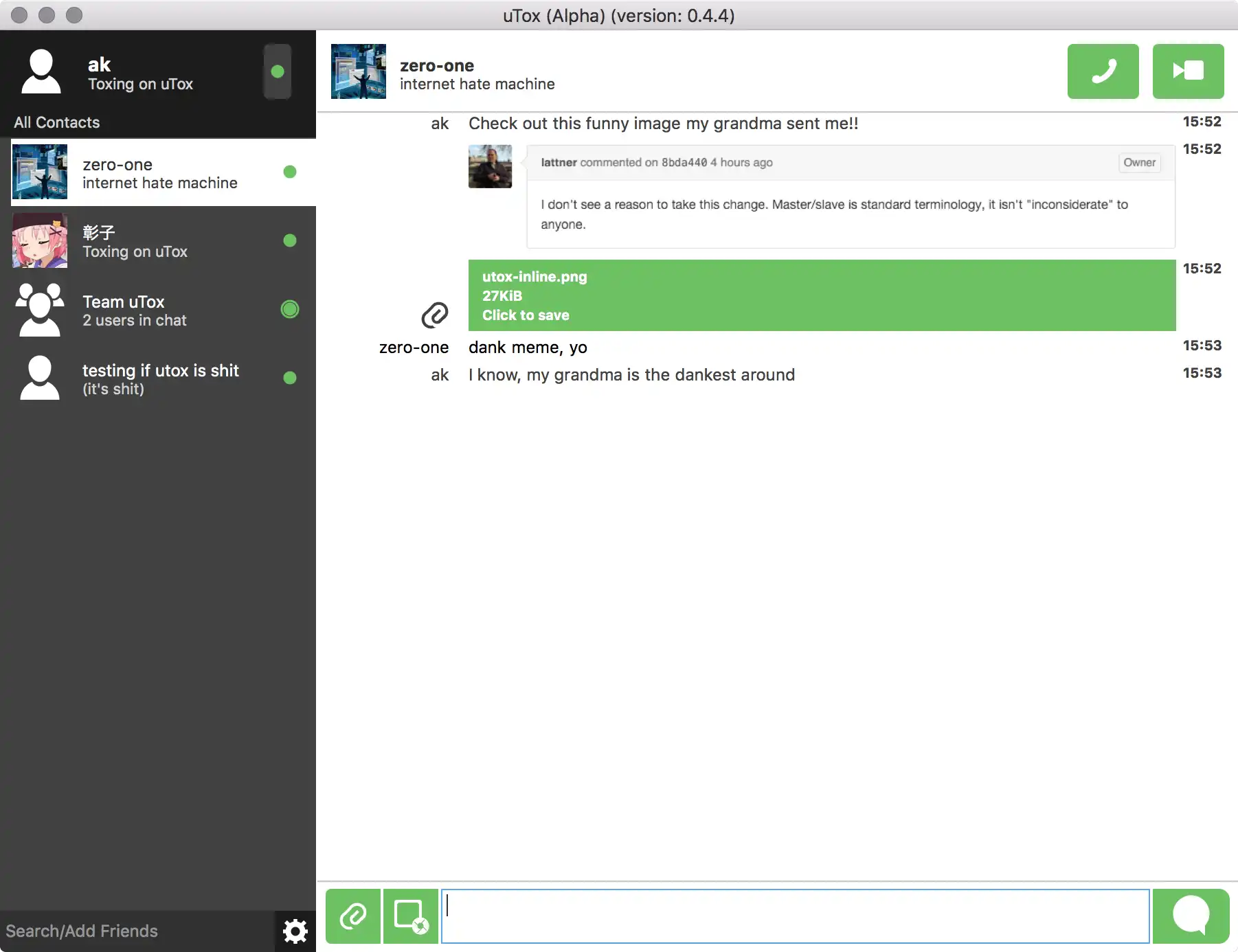Click zero-one's avatar in the chat header

[x=359, y=71]
